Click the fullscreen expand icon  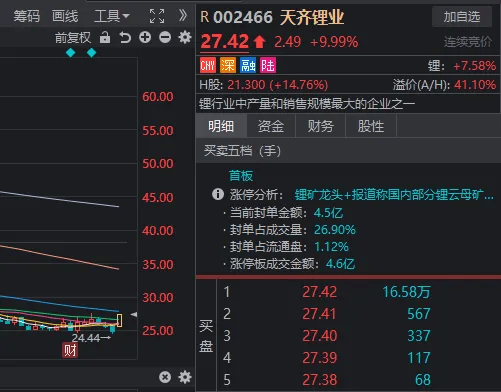157,16
